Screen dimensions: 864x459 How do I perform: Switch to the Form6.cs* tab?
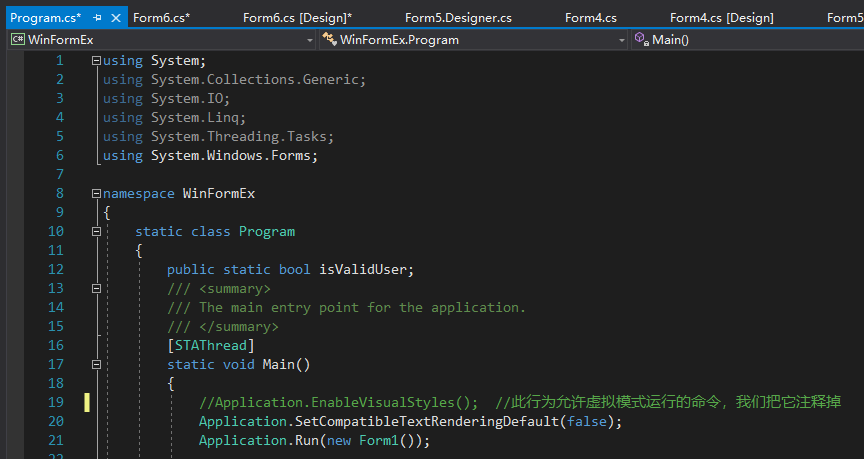tap(161, 18)
